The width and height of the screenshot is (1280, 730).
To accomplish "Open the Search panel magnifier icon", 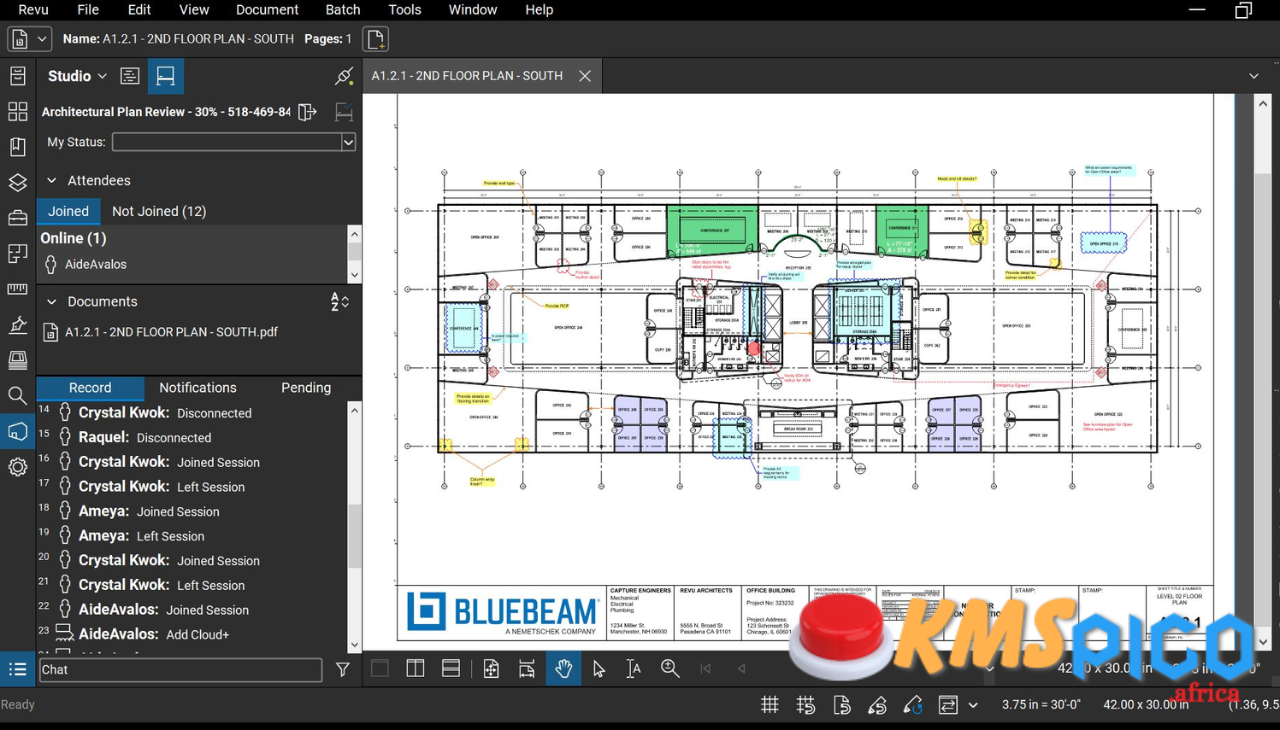I will [17, 396].
